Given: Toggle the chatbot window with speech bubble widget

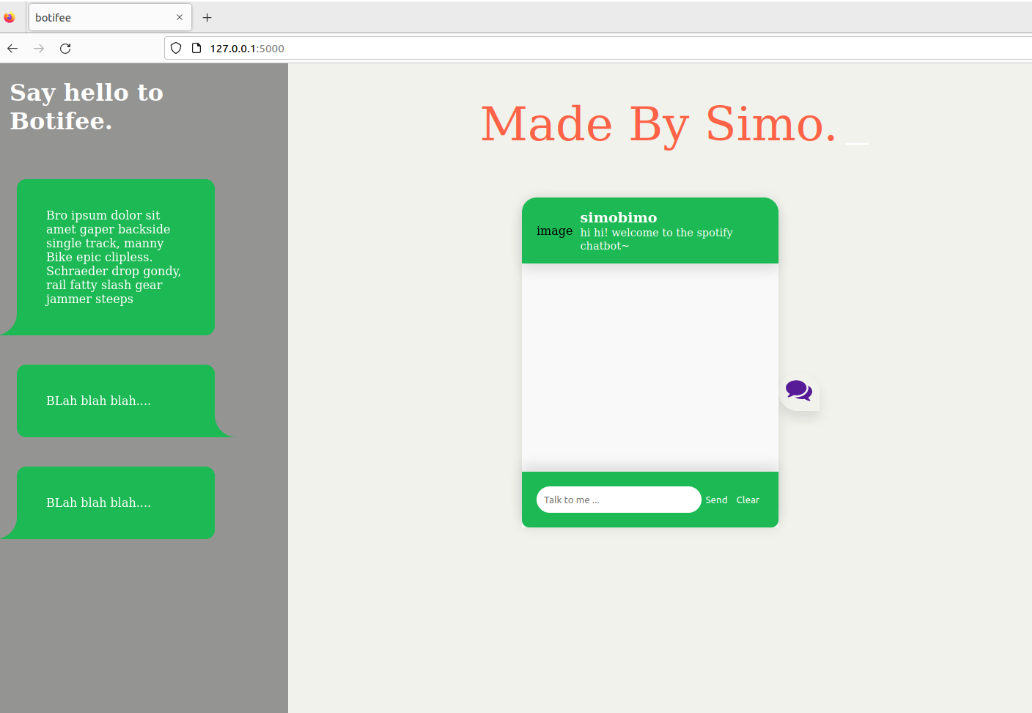Looking at the screenshot, I should [x=799, y=391].
